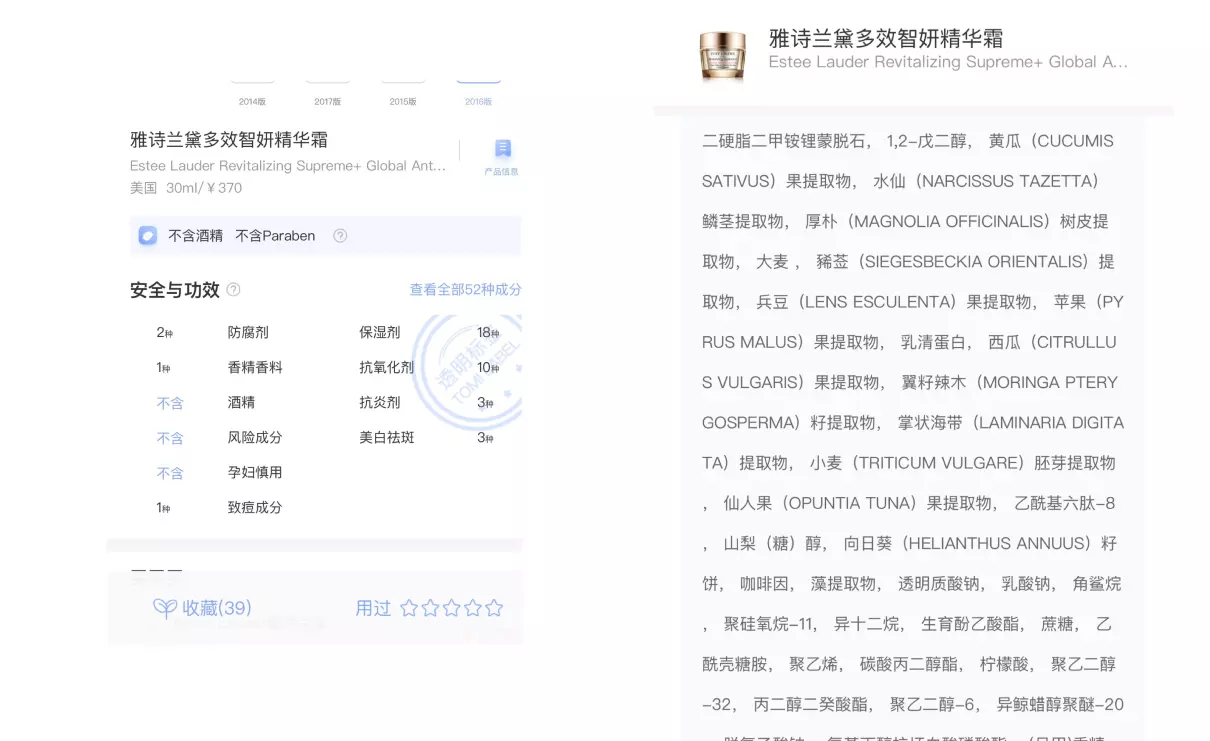Click ingredient 柠檬酸

pyautogui.click(x=1005, y=664)
